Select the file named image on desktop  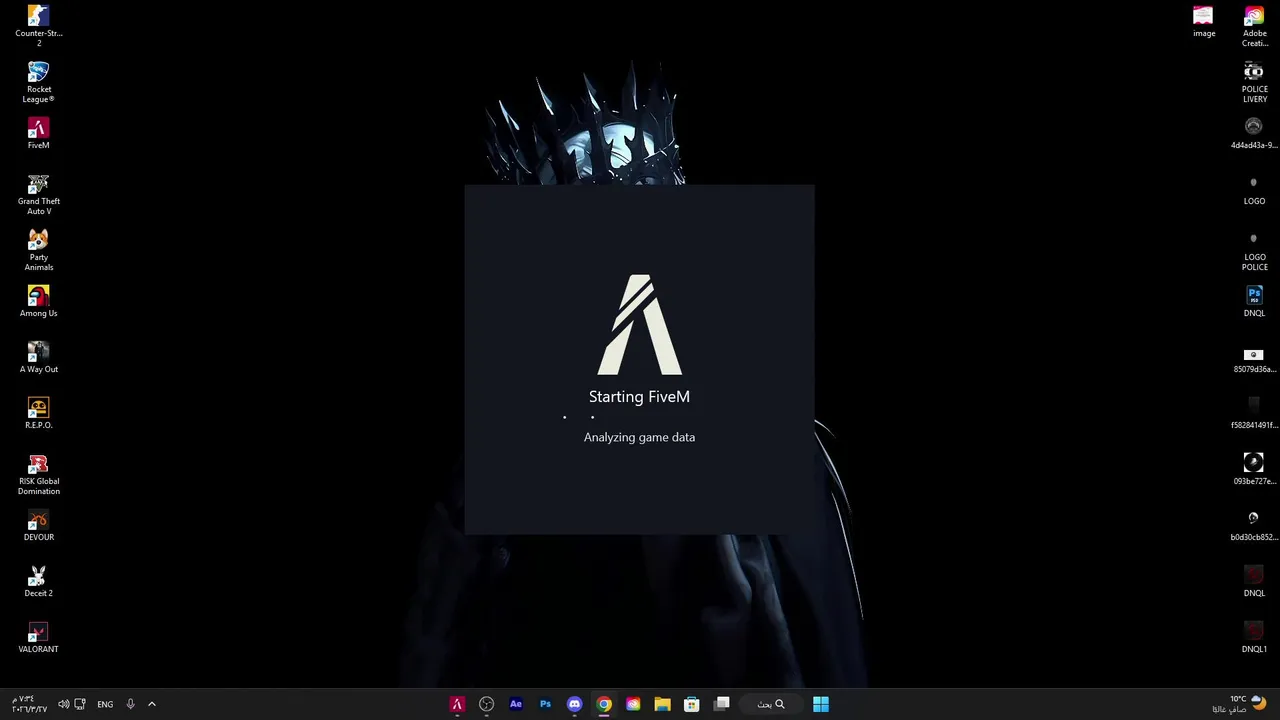[1204, 22]
